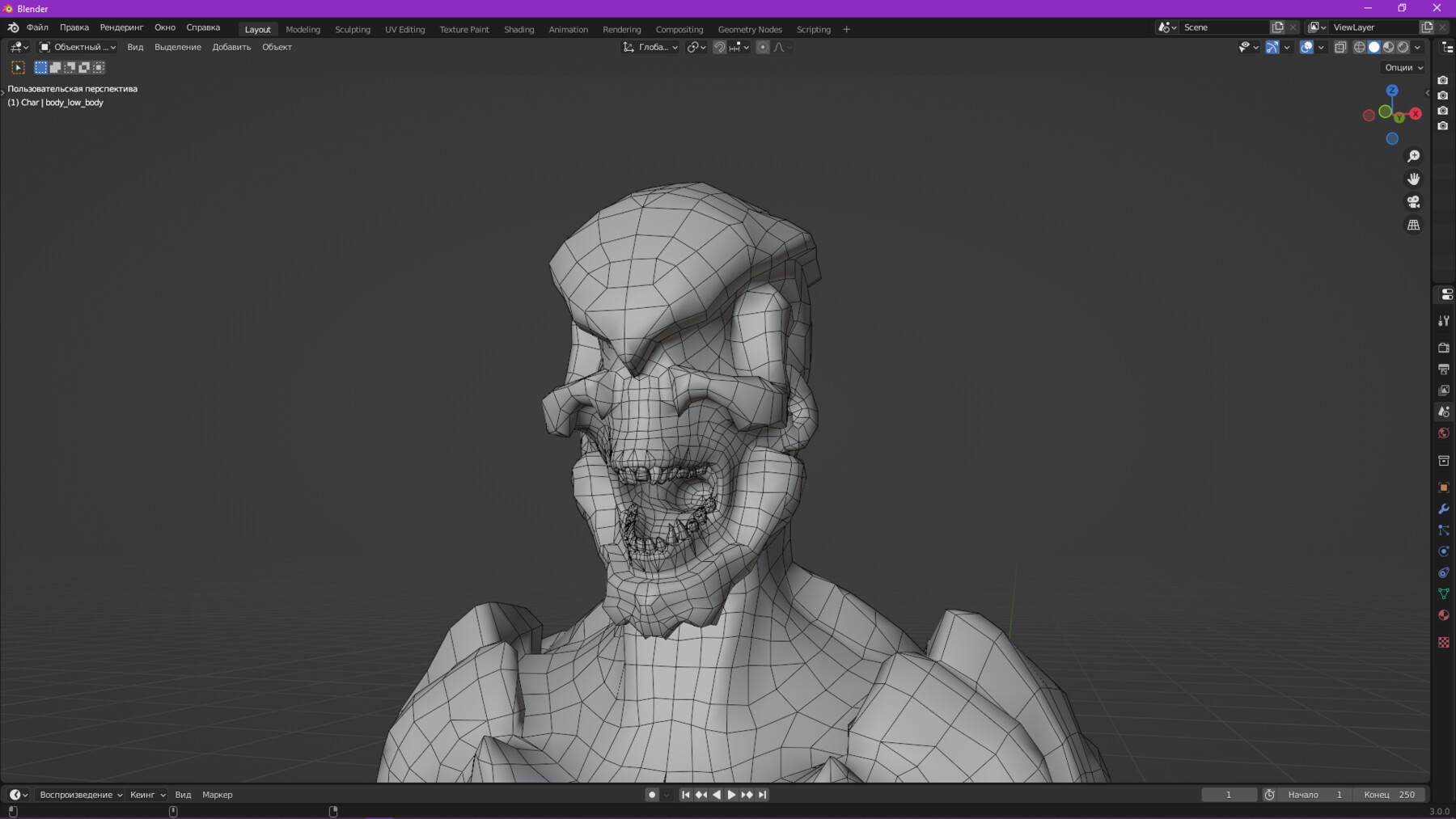The image size is (1456, 819).
Task: Open the Modifiers wrench properties tab
Action: point(1444,509)
